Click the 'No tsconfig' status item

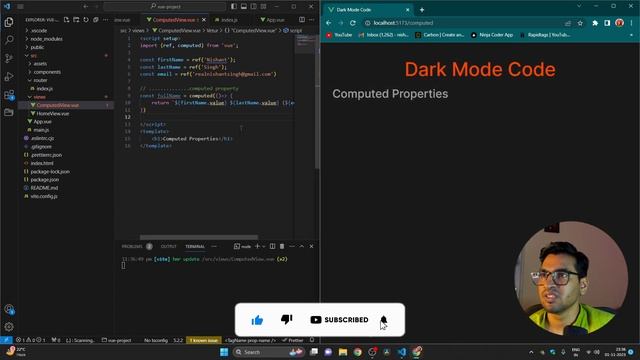coord(156,340)
